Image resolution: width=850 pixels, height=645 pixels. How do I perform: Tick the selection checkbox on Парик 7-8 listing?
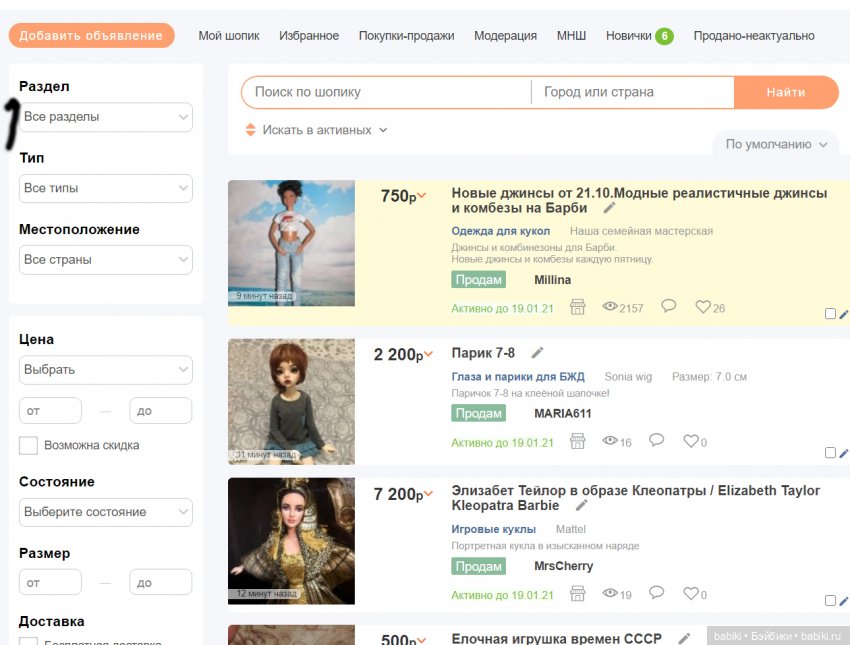[x=830, y=452]
